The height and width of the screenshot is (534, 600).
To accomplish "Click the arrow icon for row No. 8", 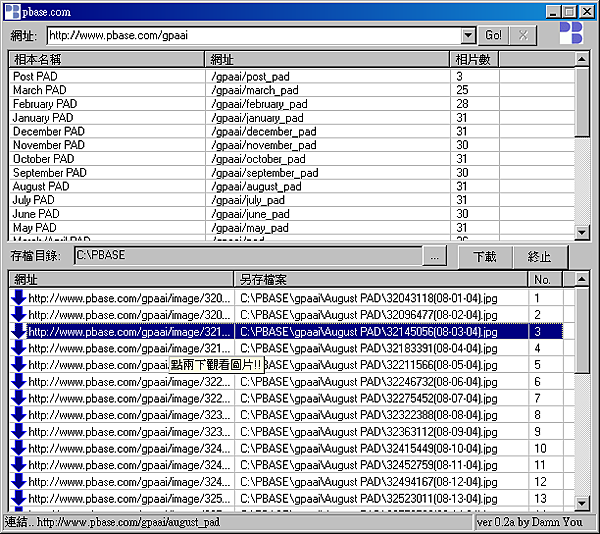I will [x=18, y=415].
